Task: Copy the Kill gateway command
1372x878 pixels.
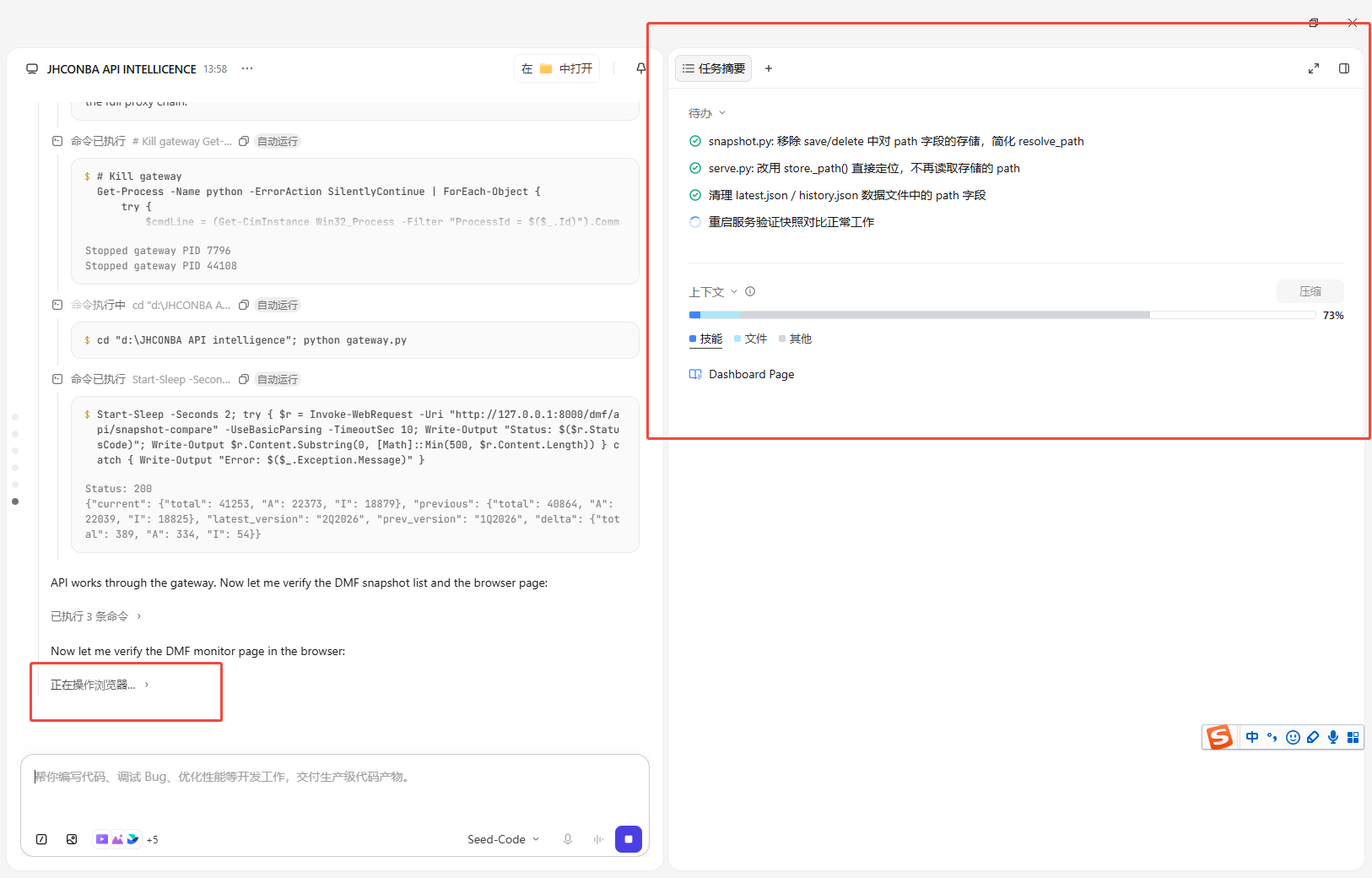Action: pos(244,141)
